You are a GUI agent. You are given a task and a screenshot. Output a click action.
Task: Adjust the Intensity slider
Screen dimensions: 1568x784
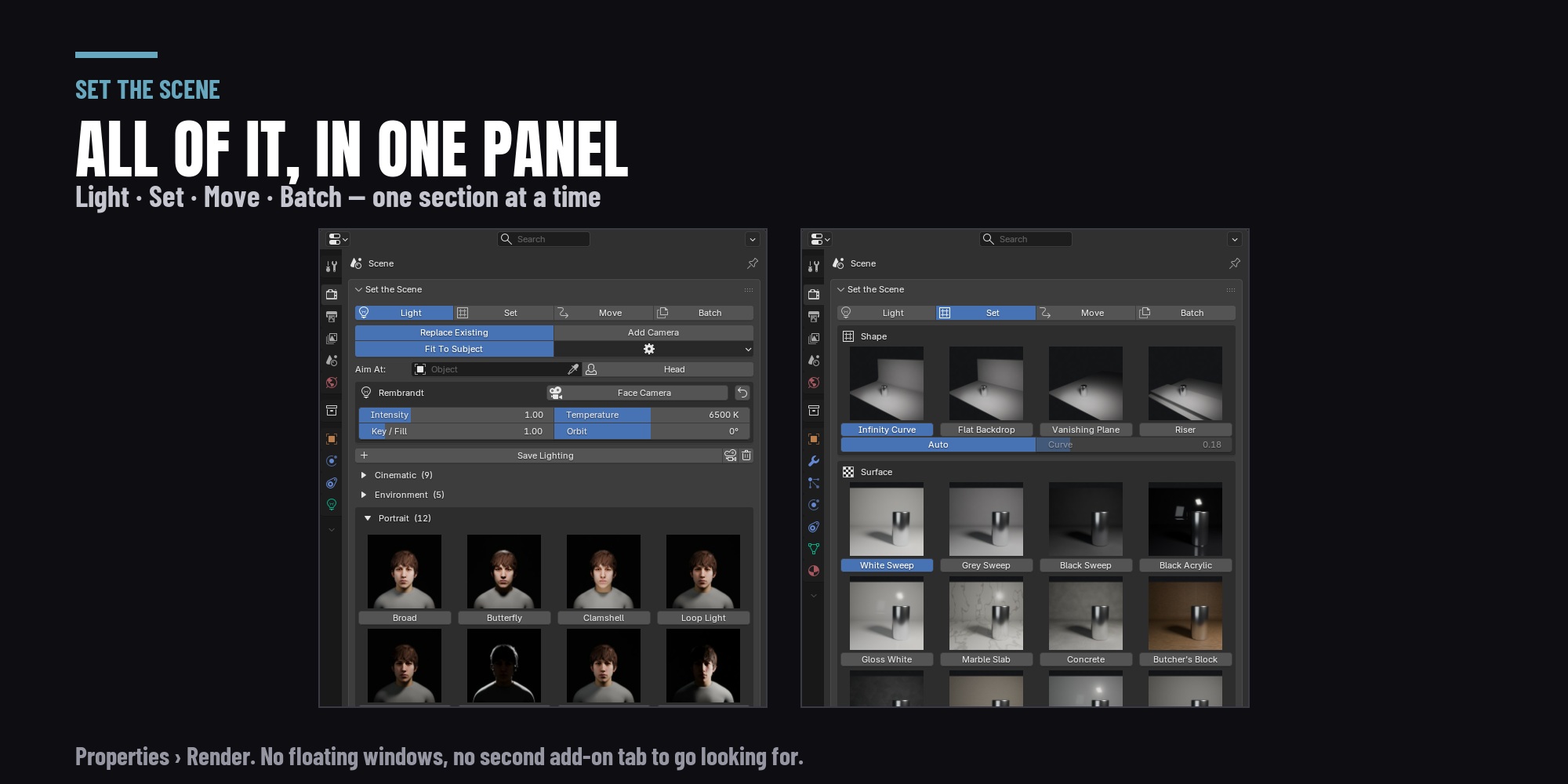click(x=456, y=415)
